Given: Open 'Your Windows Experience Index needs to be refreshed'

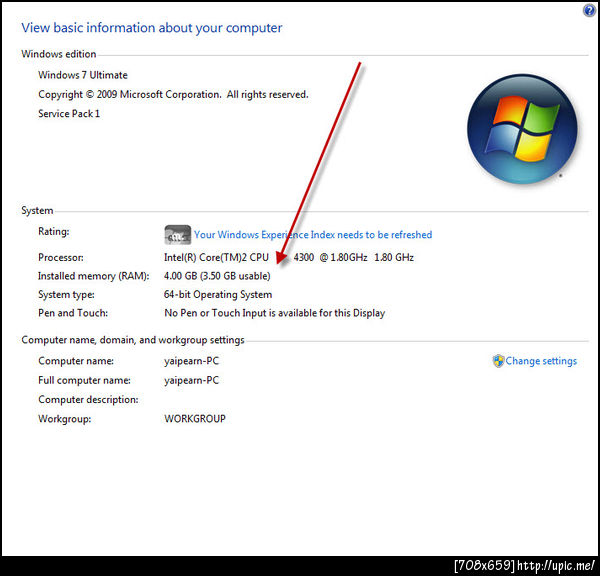Looking at the screenshot, I should (x=313, y=235).
